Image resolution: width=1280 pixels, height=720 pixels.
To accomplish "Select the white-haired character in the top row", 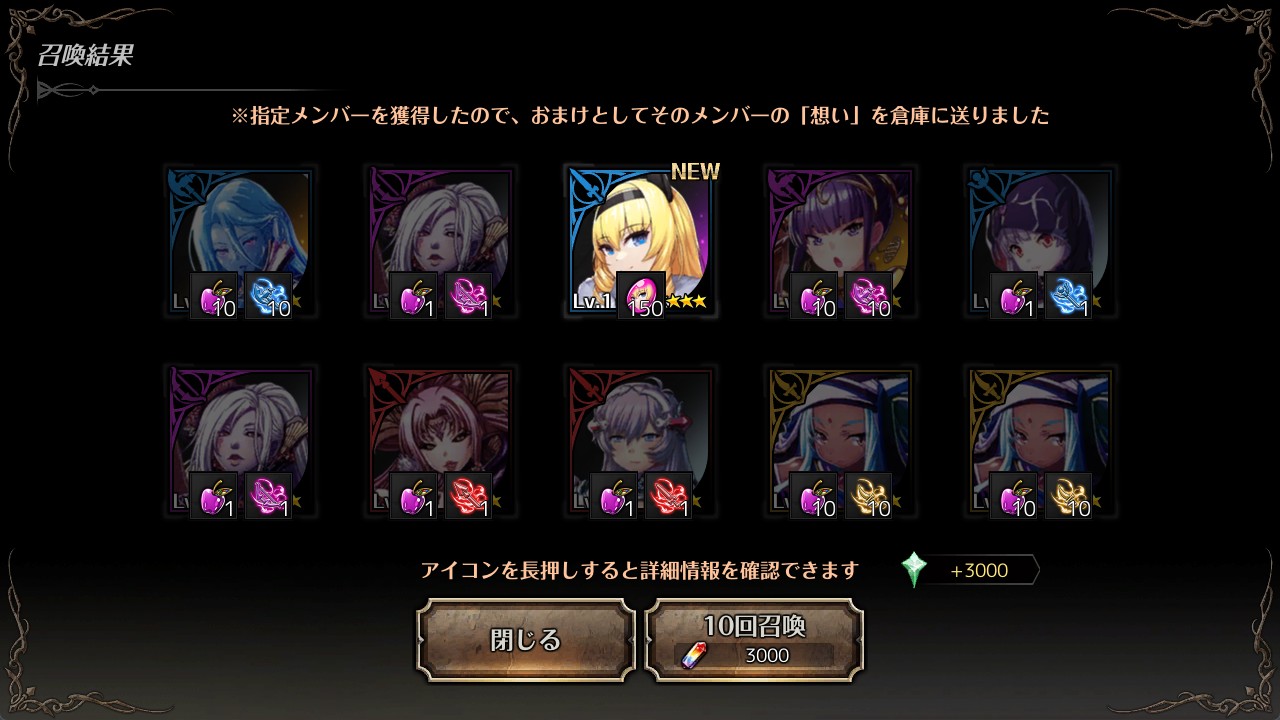I will point(440,241).
